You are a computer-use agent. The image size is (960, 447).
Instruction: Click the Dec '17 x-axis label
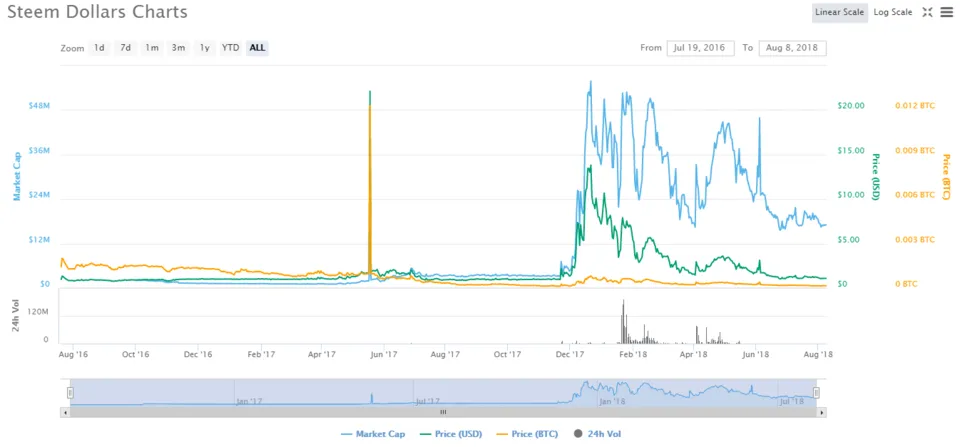click(570, 354)
